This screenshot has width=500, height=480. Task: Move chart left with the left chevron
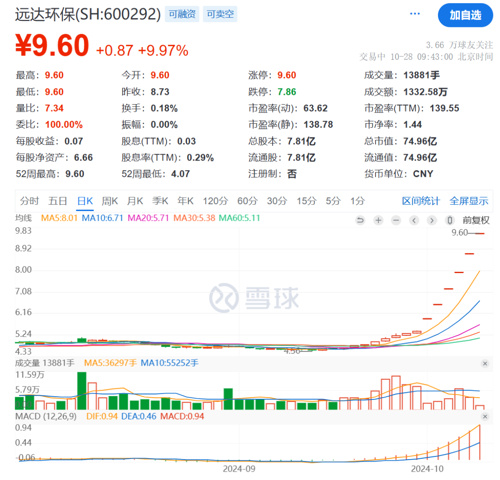(x=414, y=220)
